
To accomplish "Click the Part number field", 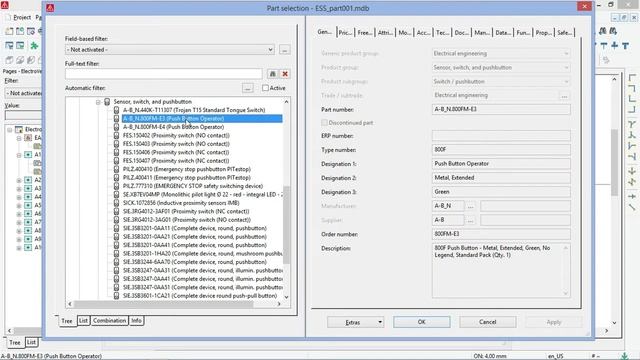I will (x=501, y=109).
